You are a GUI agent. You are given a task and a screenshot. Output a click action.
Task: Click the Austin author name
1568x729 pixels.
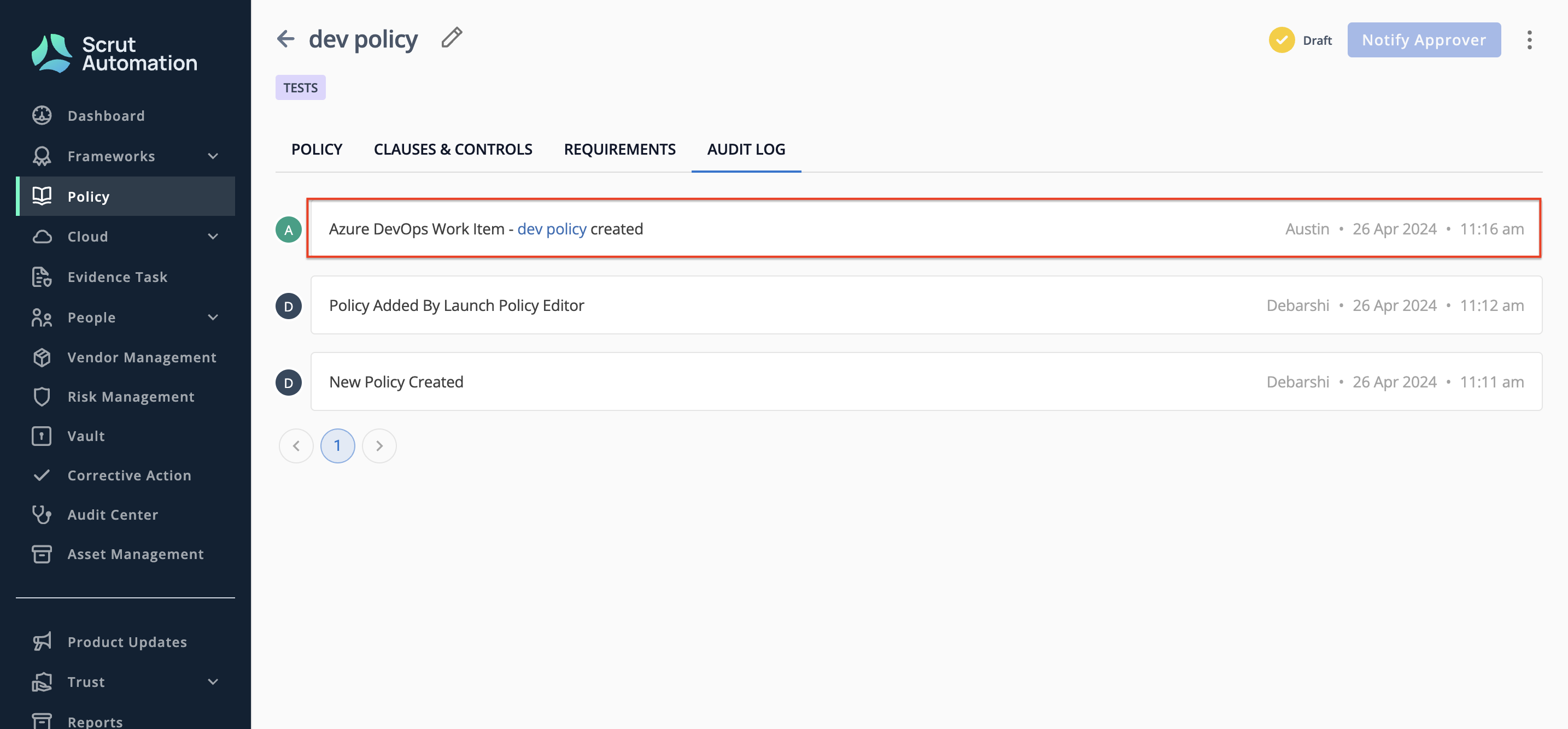pyautogui.click(x=1307, y=229)
